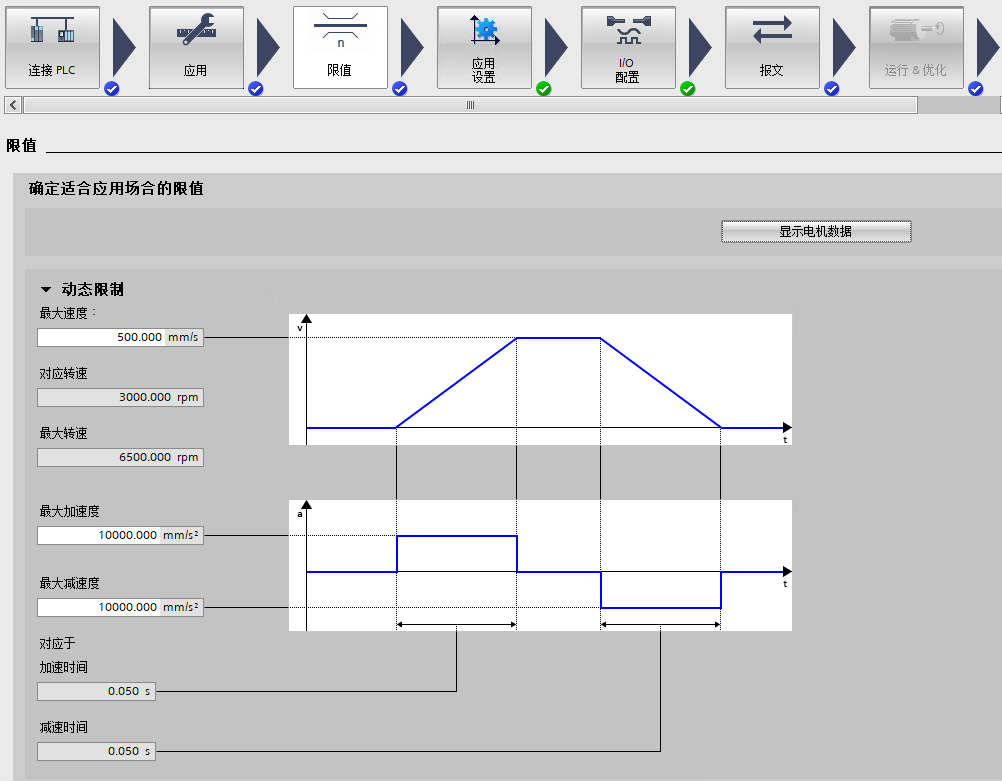The width and height of the screenshot is (1002, 781).
Task: Open the 报文 wizard step
Action: [772, 47]
